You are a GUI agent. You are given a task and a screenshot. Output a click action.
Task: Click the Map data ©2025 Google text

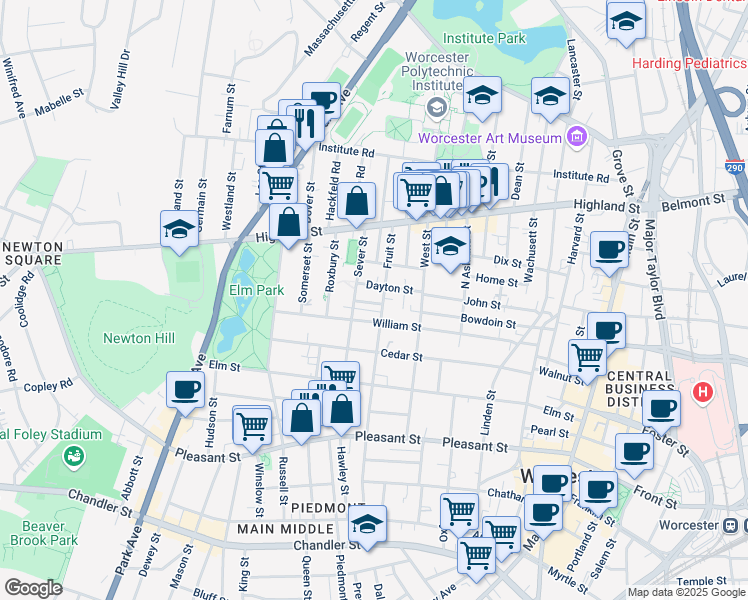coord(687,592)
